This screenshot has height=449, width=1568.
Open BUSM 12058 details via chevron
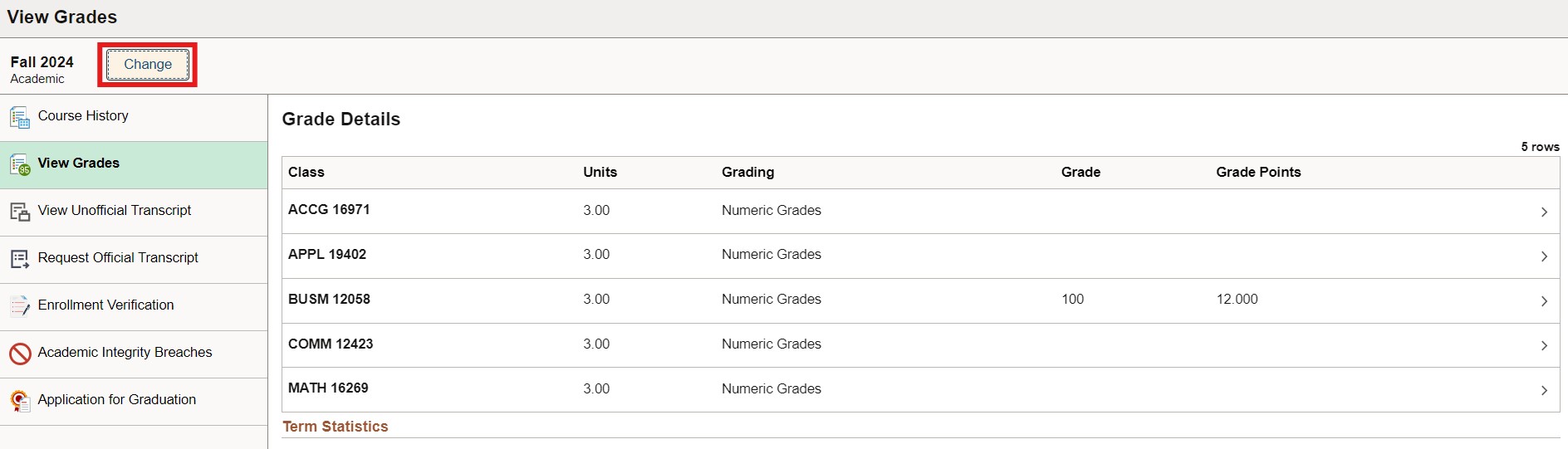(x=1544, y=301)
